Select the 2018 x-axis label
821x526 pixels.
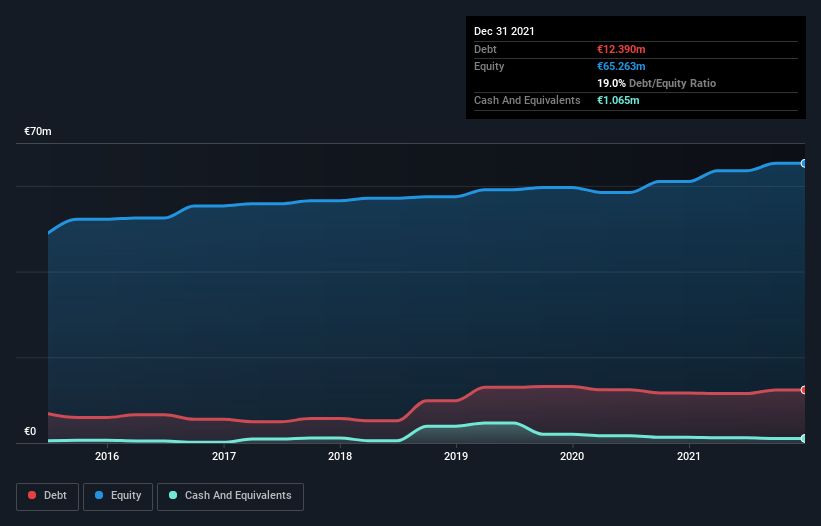(340, 456)
